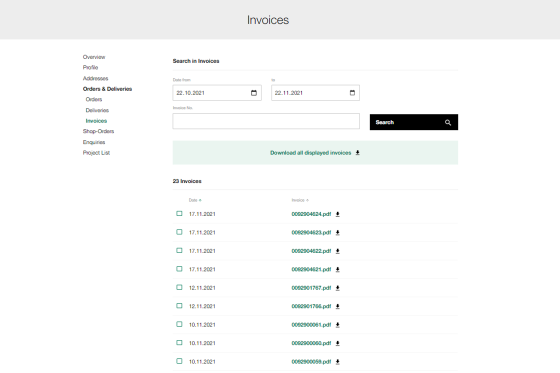
Task: Focus the Invoice No. input field
Action: click(x=266, y=121)
